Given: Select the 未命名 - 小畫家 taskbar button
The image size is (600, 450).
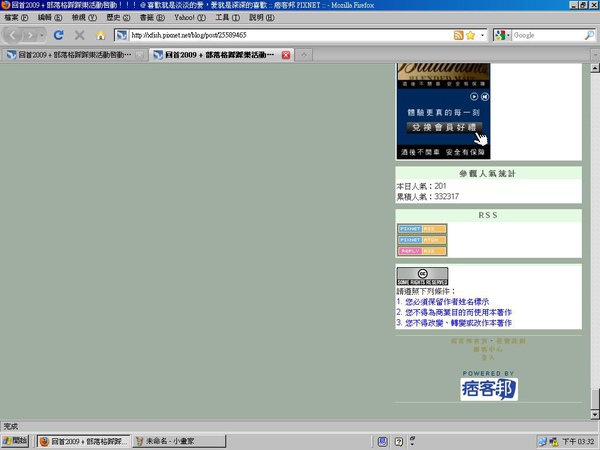Looking at the screenshot, I should tap(179, 441).
